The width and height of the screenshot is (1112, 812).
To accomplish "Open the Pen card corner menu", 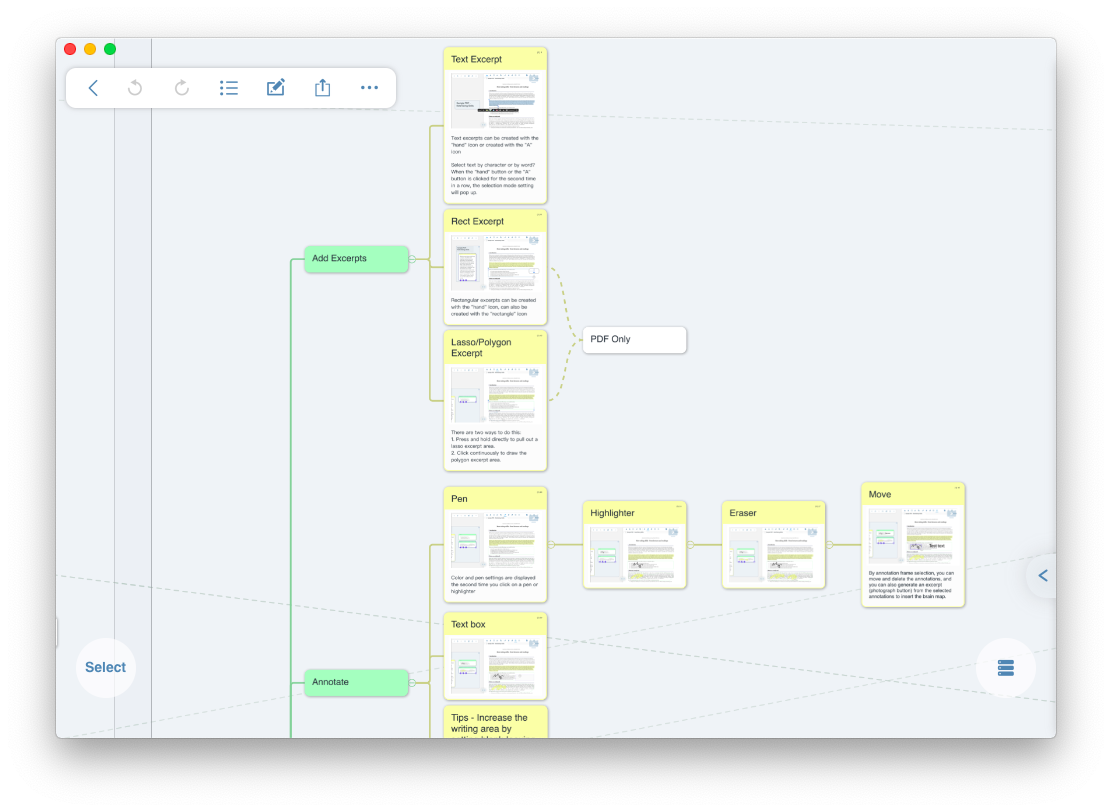I will [539, 491].
